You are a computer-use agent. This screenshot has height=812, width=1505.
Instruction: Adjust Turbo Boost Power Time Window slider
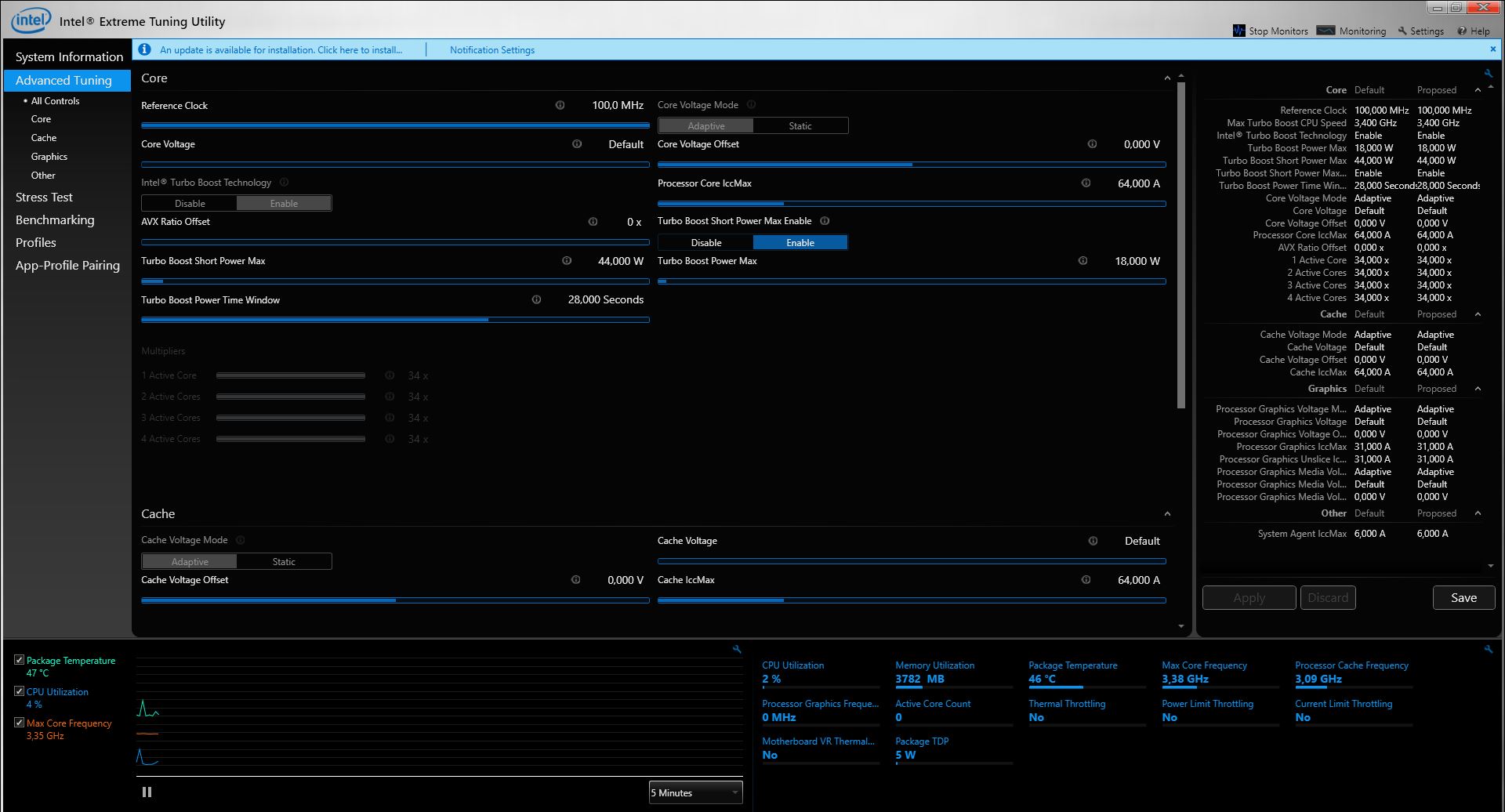click(395, 320)
